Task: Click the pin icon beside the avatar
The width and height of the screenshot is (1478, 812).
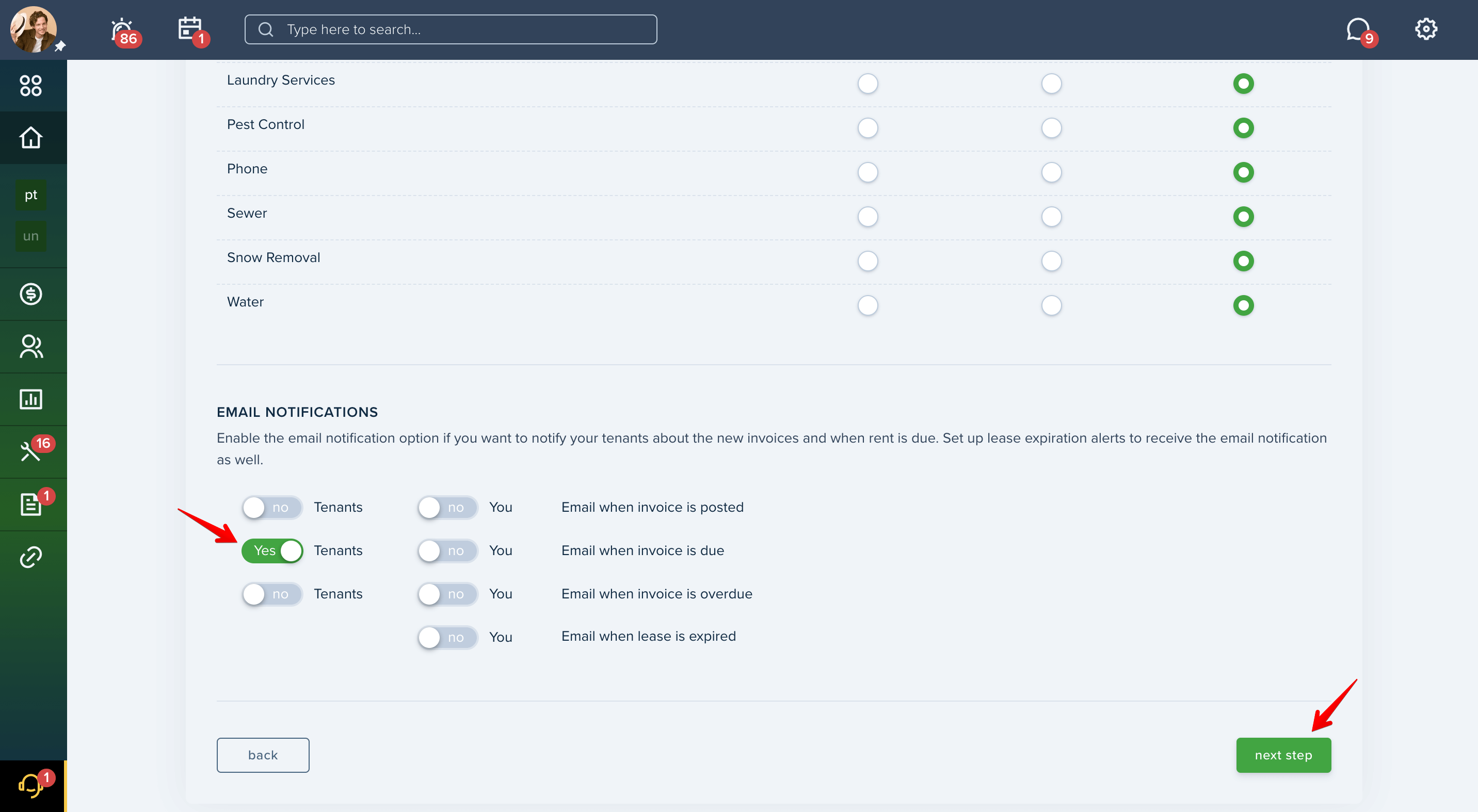Action: coord(60,46)
